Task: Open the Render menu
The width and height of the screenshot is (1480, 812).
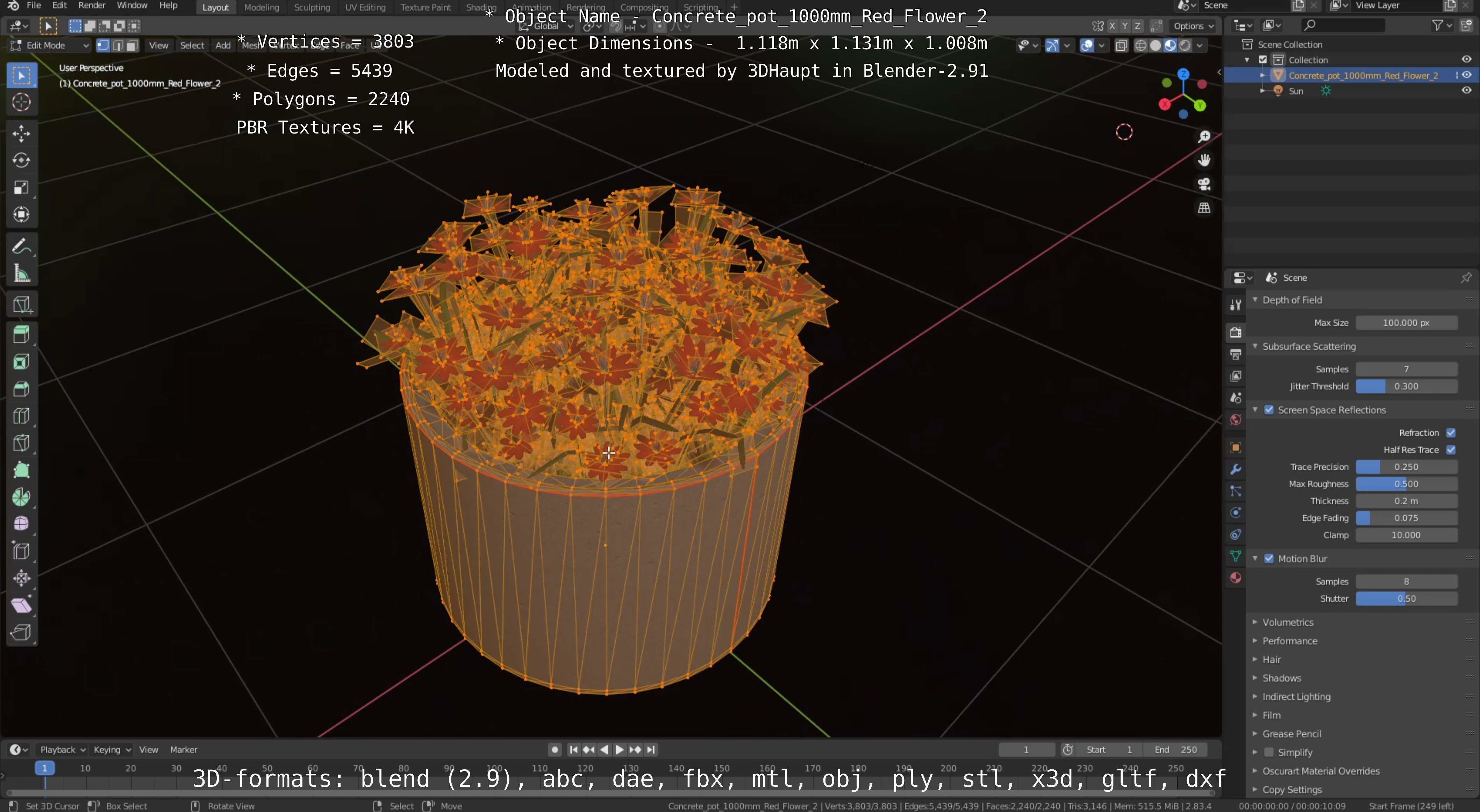Action: pos(91,6)
